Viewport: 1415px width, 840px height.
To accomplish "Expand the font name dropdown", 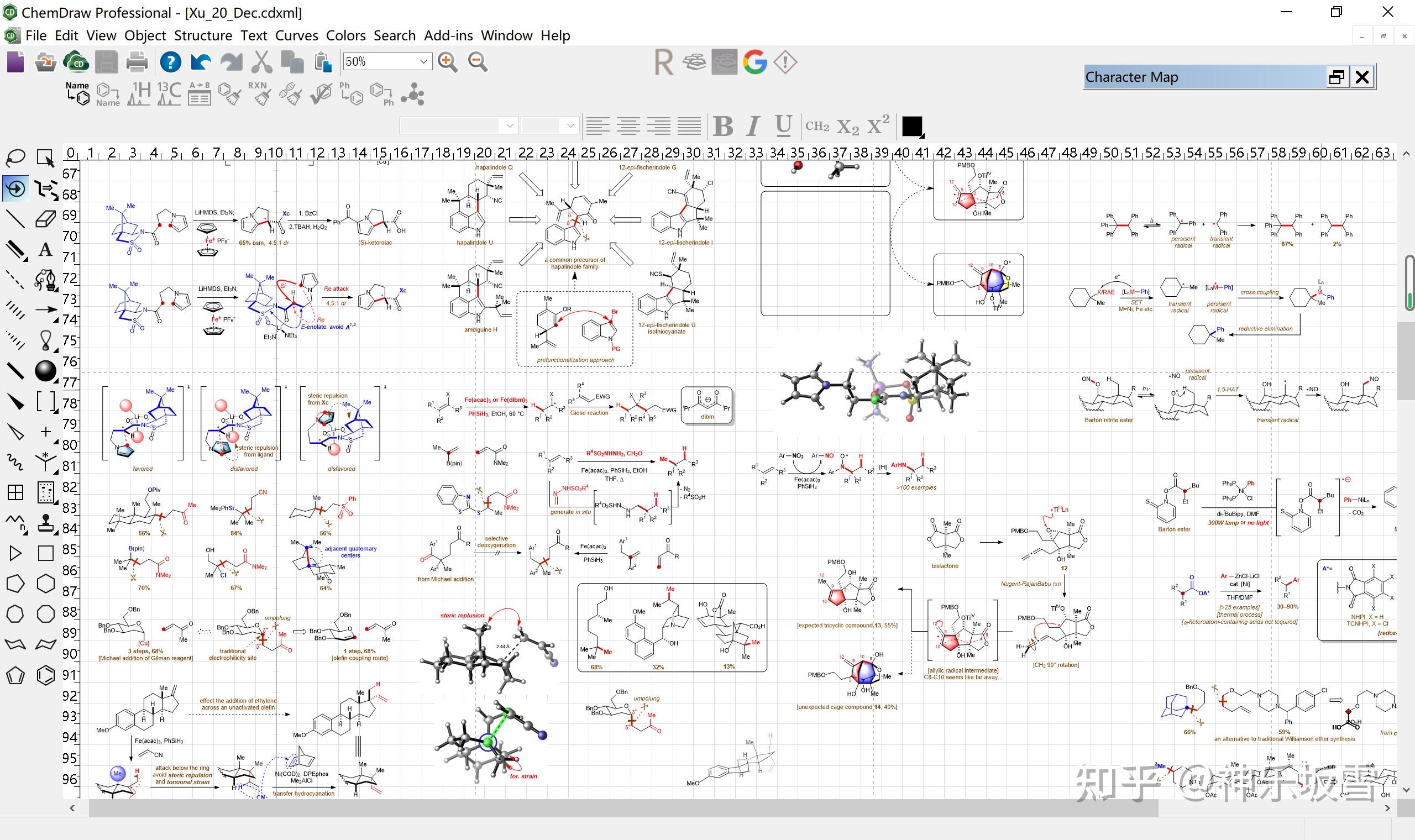I will click(510, 125).
